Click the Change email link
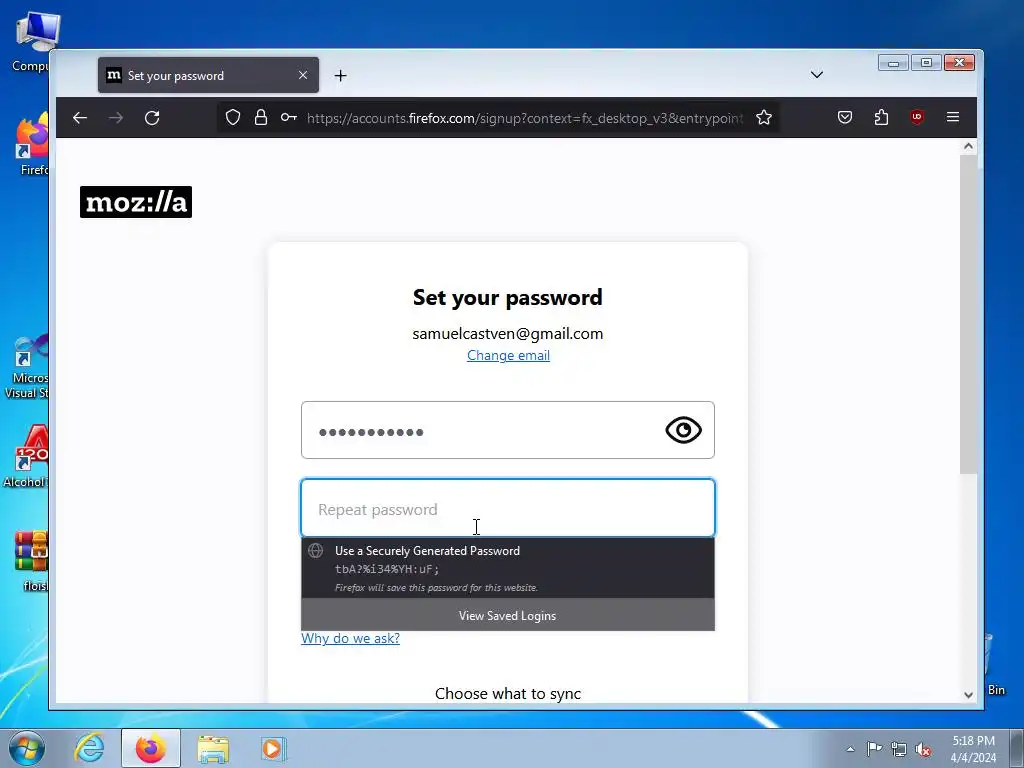The height and width of the screenshot is (768, 1024). click(508, 355)
